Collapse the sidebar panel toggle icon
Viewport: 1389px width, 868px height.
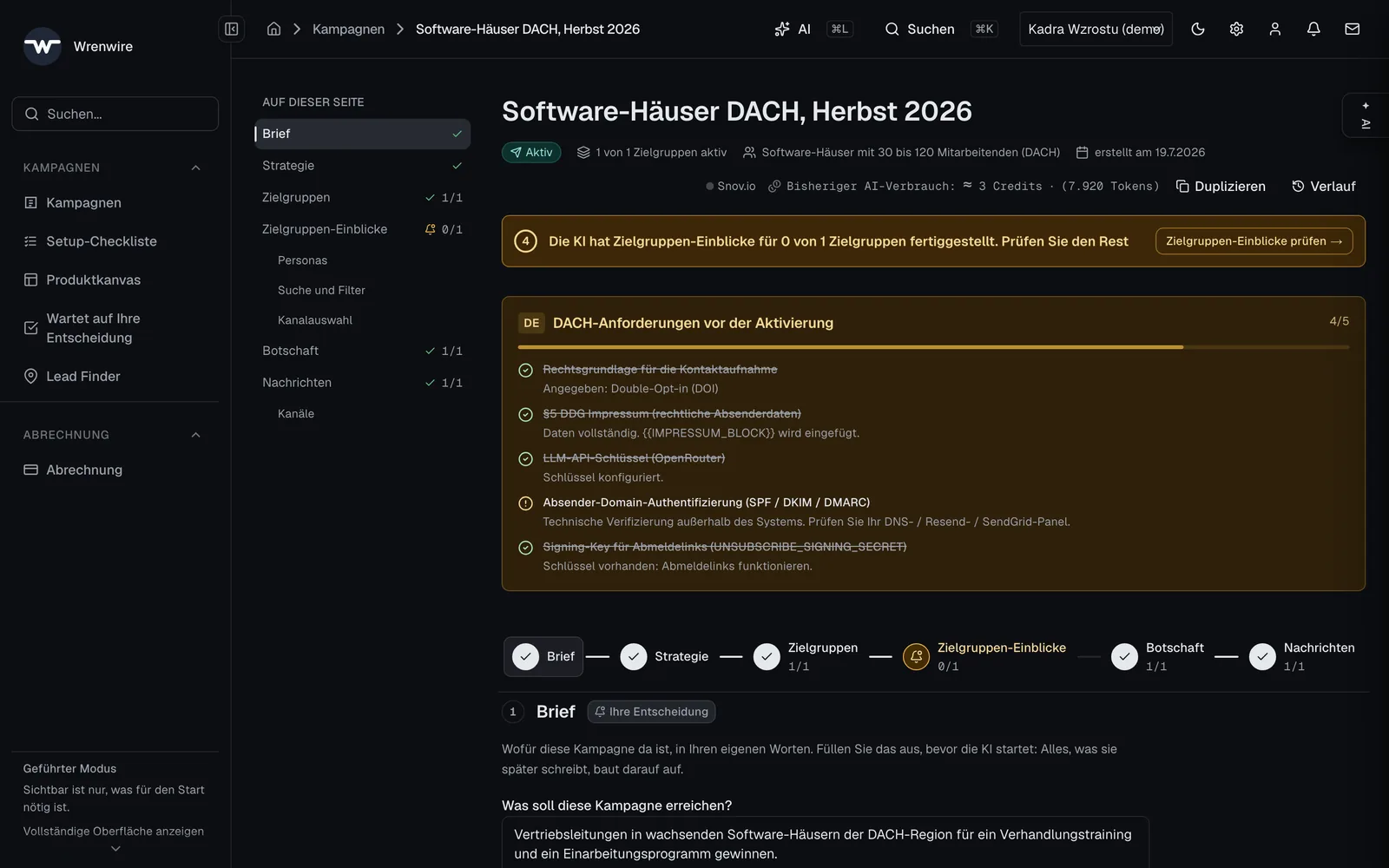click(x=232, y=29)
